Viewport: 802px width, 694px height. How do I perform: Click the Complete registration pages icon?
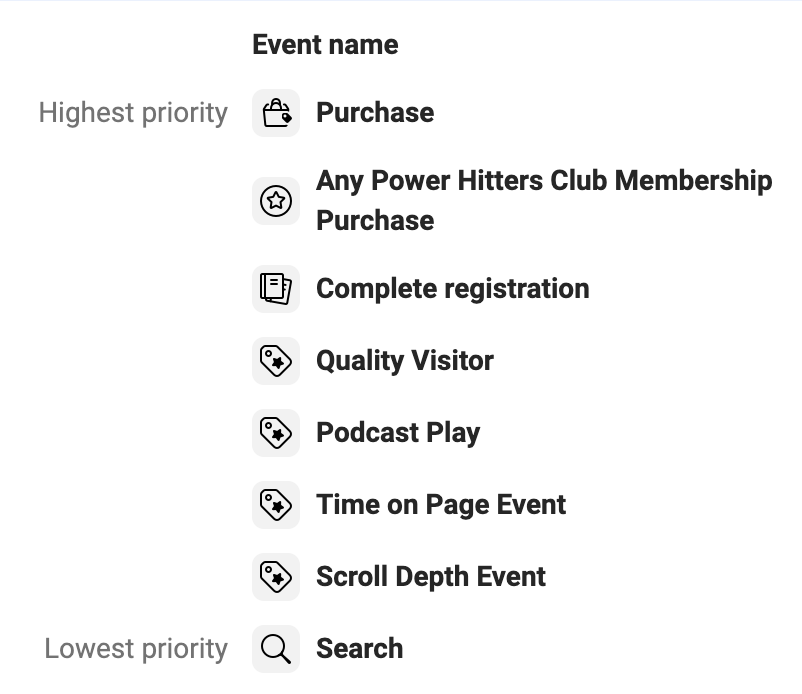click(x=275, y=288)
